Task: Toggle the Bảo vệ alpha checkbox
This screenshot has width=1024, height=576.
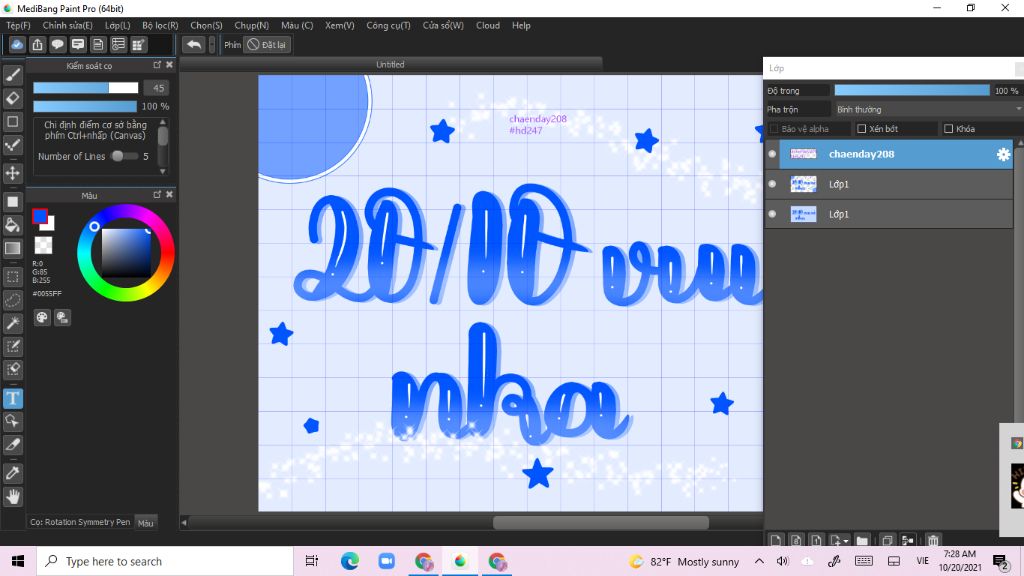Action: tap(774, 129)
